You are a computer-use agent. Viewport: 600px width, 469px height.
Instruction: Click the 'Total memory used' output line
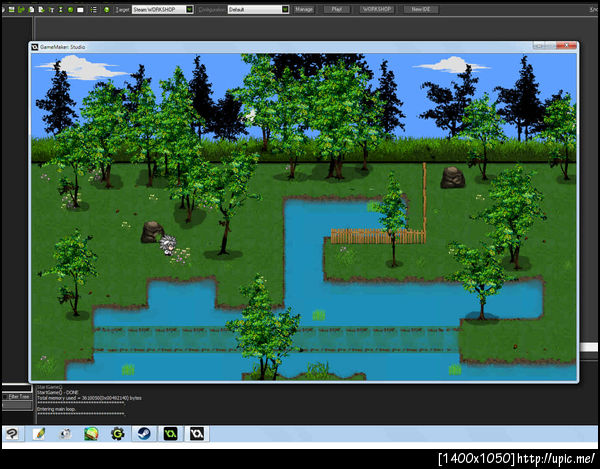coord(89,398)
